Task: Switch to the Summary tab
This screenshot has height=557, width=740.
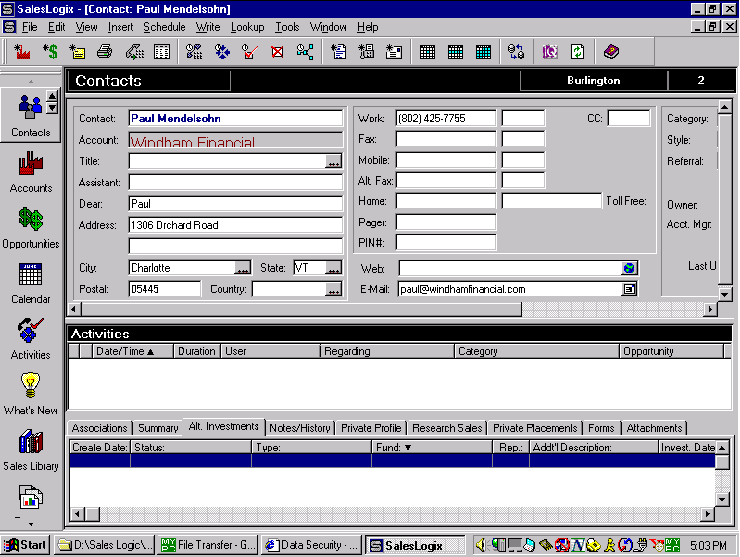Action: pyautogui.click(x=158, y=428)
